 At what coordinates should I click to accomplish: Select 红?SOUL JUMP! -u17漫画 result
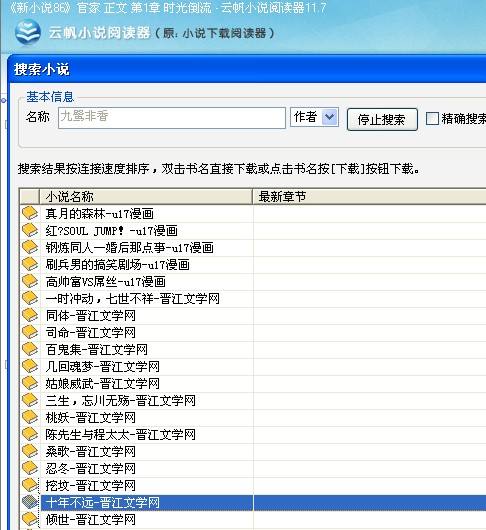click(112, 231)
